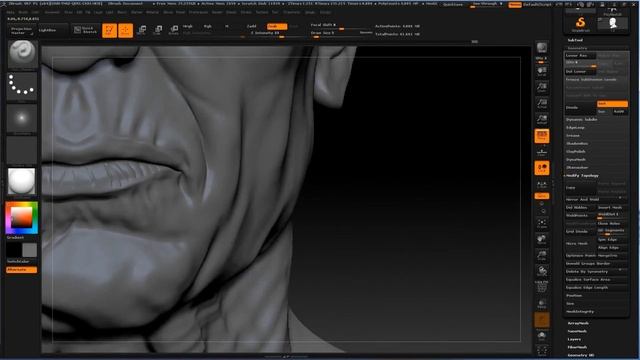
Task: Toggle Floor grid display
Action: coord(542,152)
